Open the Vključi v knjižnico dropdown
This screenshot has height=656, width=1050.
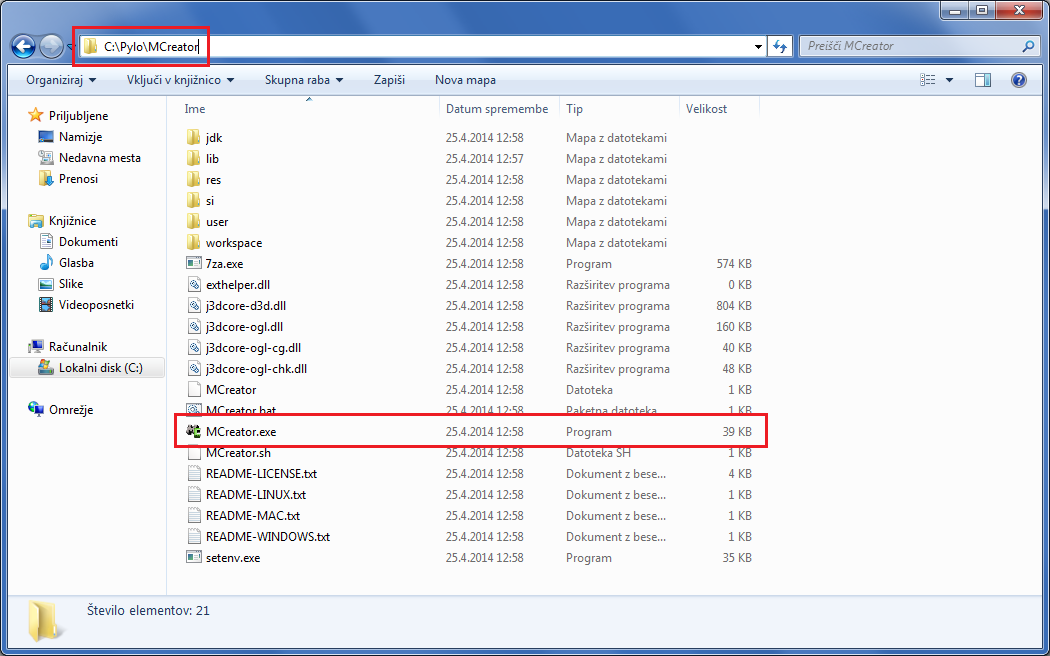point(181,80)
